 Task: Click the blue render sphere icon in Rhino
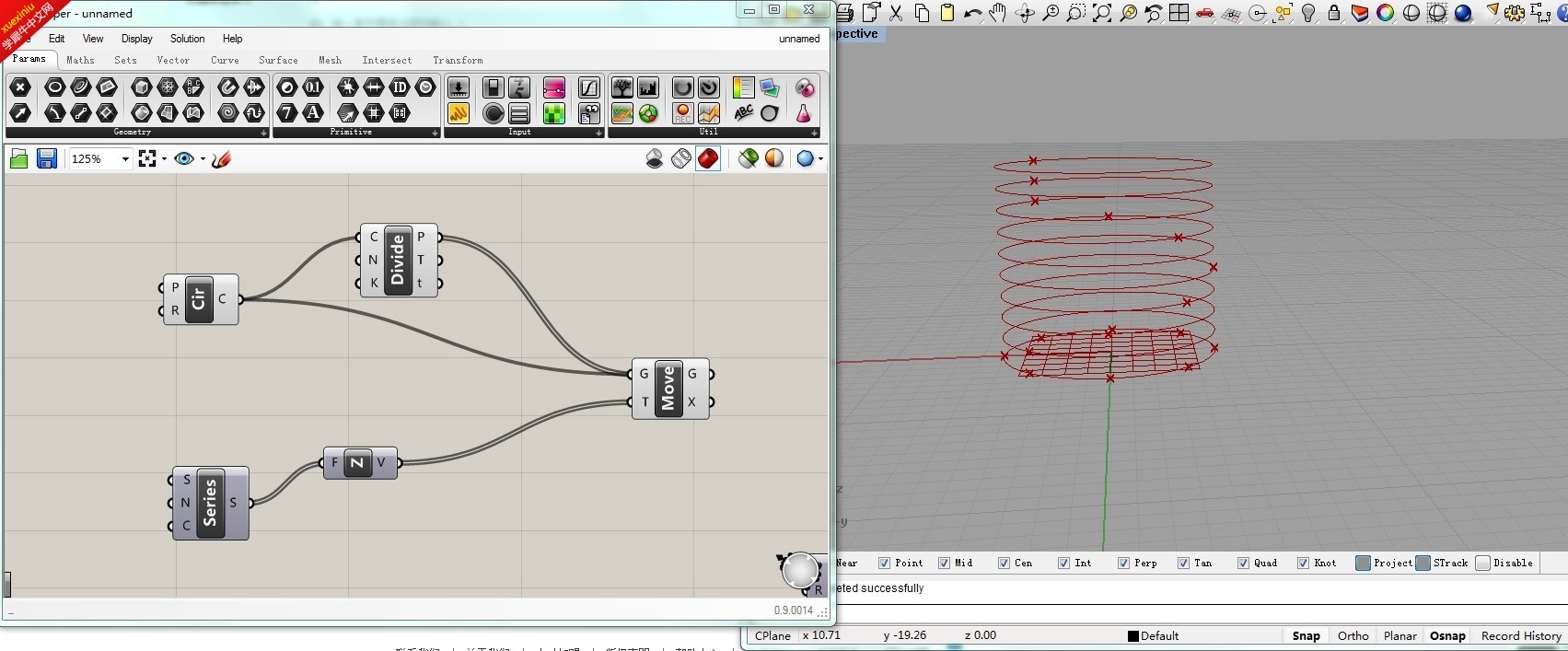tap(1463, 13)
